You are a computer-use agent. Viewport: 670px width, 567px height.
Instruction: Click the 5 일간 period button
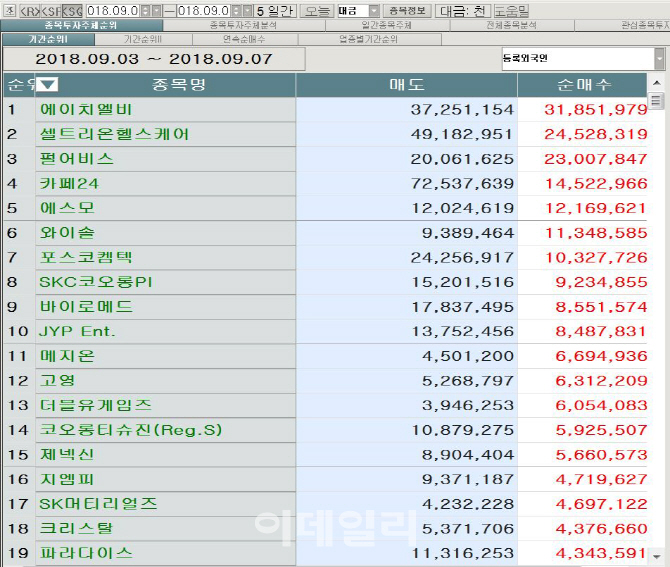[276, 11]
